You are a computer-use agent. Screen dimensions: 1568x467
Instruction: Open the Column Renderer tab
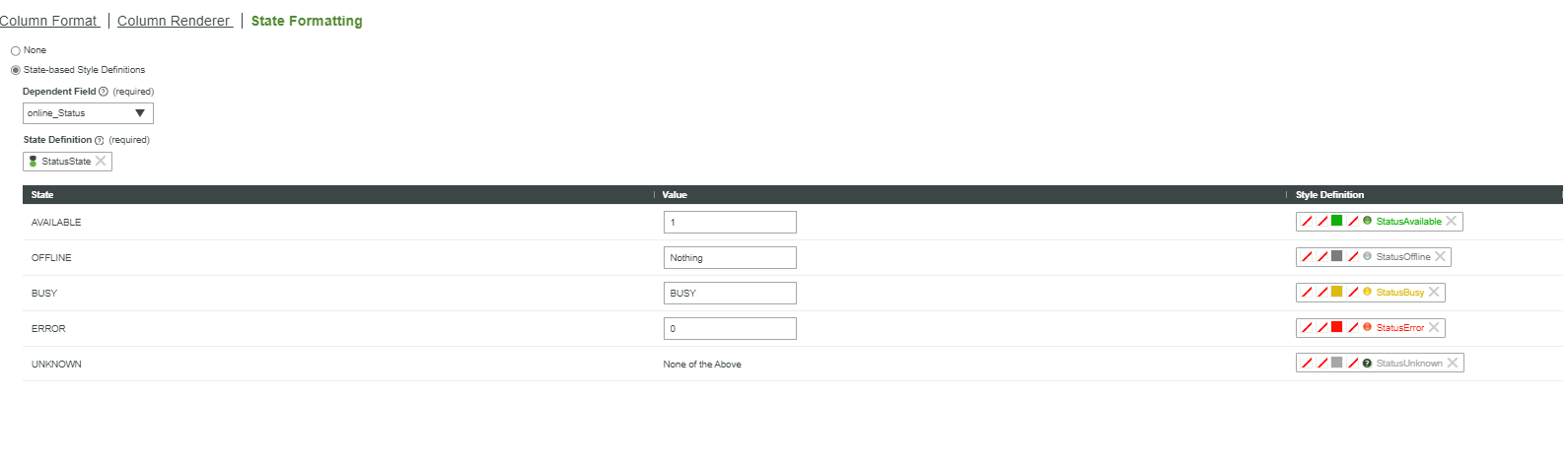174,21
